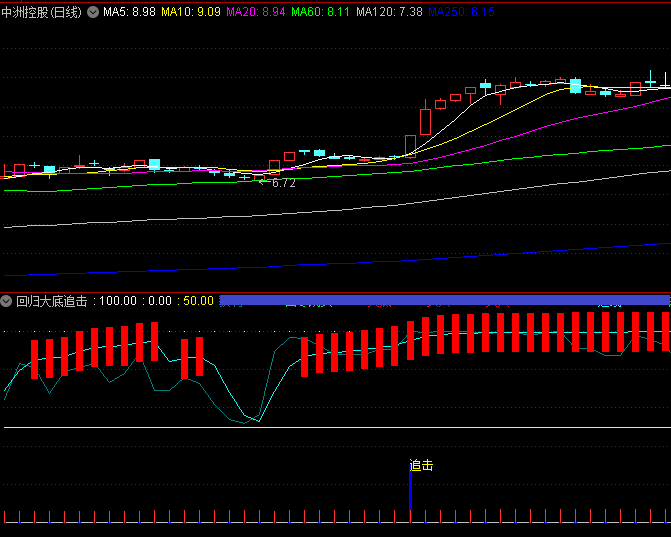671x537 pixels.
Task: Click the MA60 green average label
Action: pos(321,12)
